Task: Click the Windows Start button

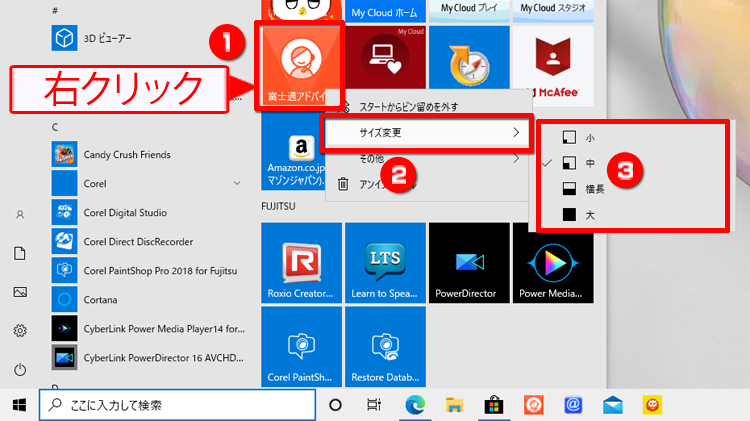Action: coord(19,405)
